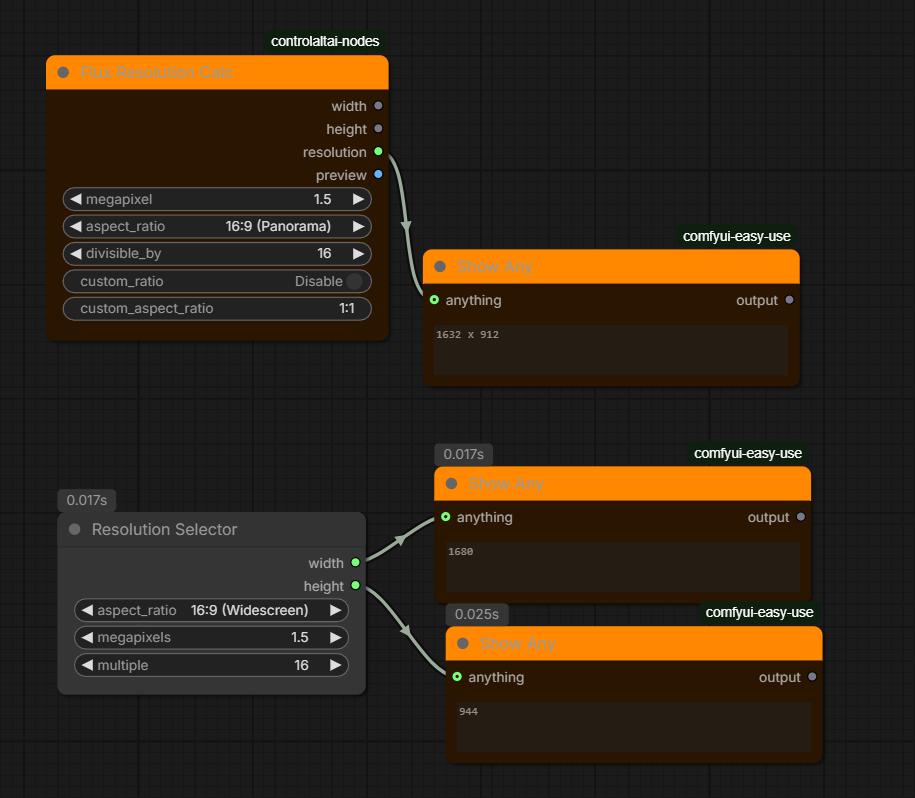Click the divisible_by value 16
The width and height of the screenshot is (915, 798).
click(x=324, y=254)
